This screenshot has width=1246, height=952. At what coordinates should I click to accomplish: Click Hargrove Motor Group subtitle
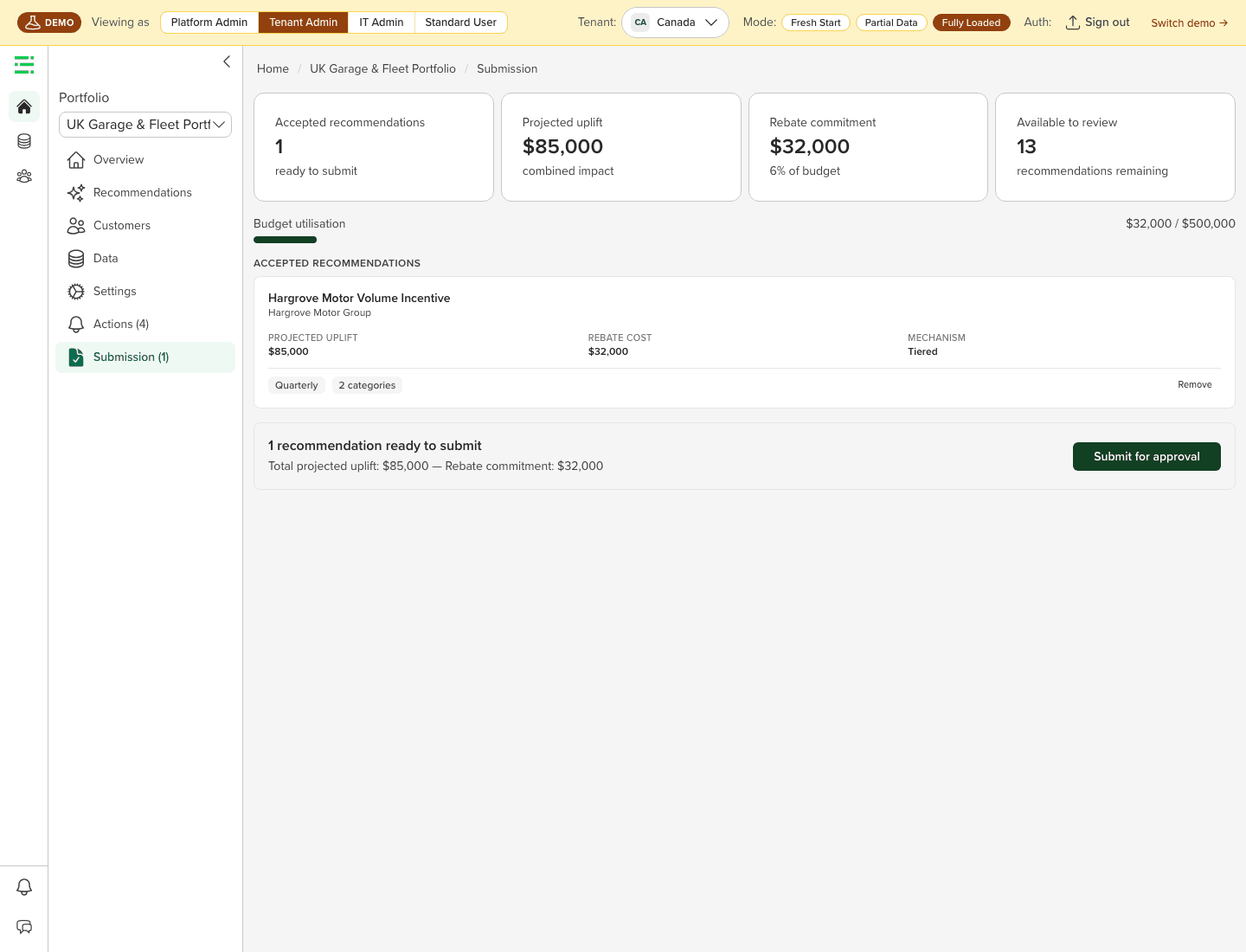click(x=319, y=313)
